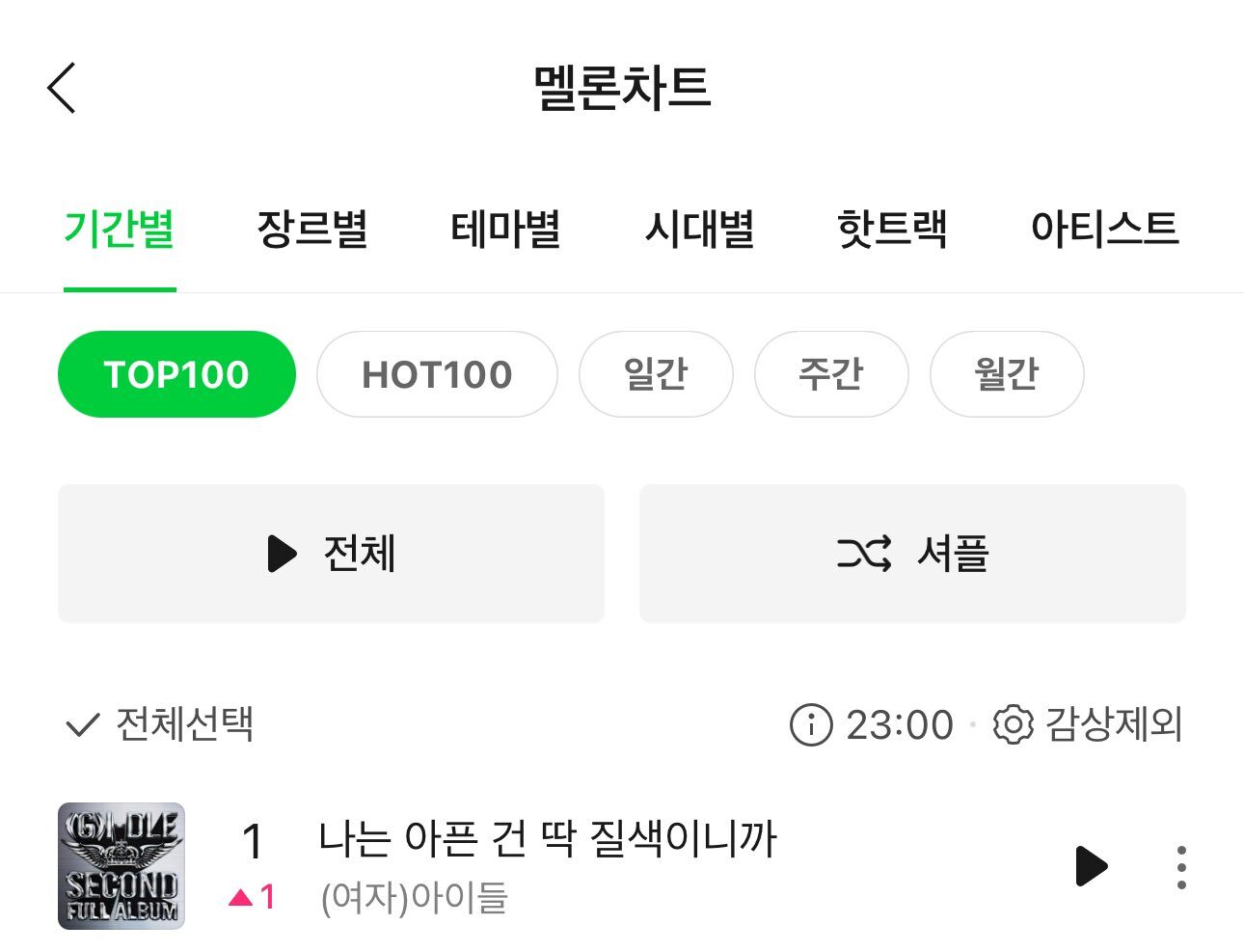
Task: Open the three-dot more options menu
Action: [1181, 867]
